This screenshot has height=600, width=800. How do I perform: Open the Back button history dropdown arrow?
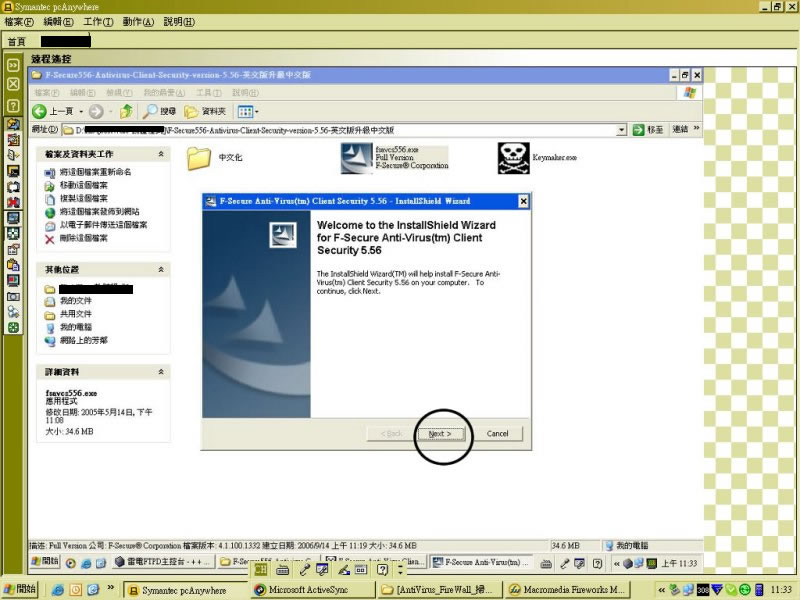pos(81,111)
